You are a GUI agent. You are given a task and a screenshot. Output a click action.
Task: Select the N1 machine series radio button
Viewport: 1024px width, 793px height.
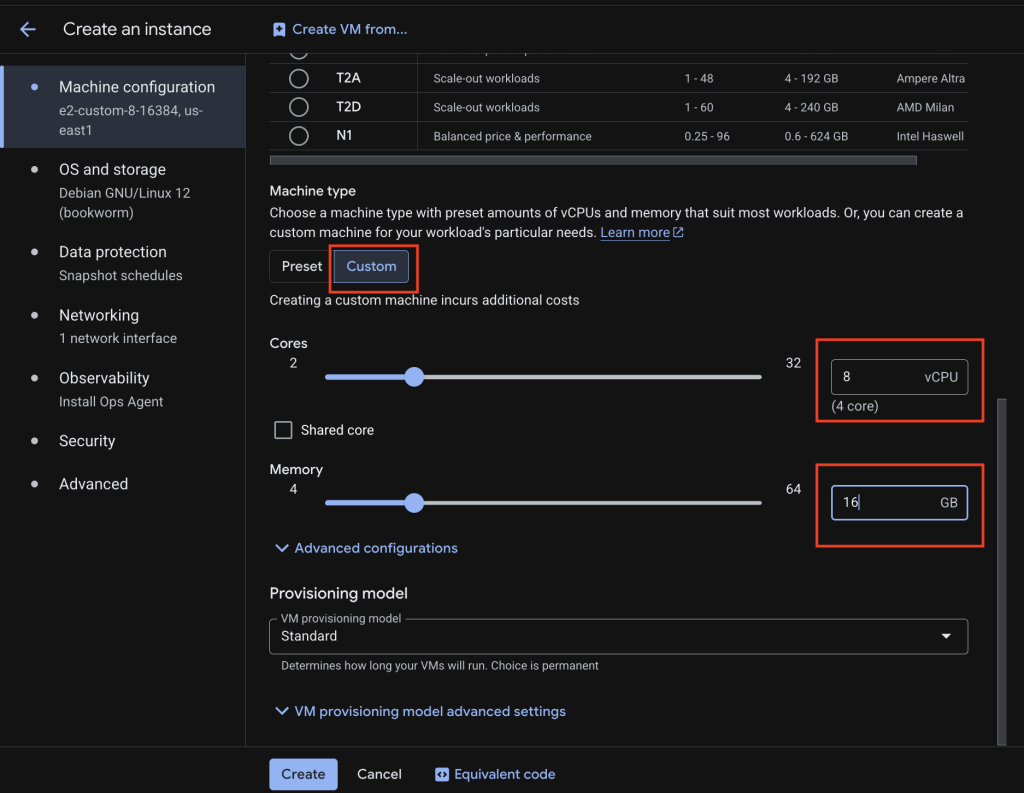(x=298, y=136)
